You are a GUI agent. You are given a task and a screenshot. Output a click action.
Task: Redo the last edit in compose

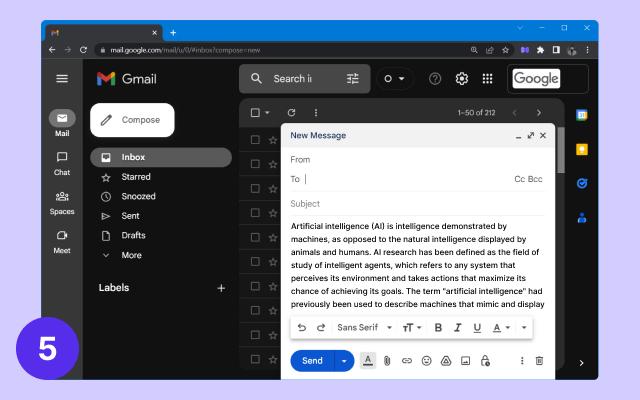pos(321,328)
